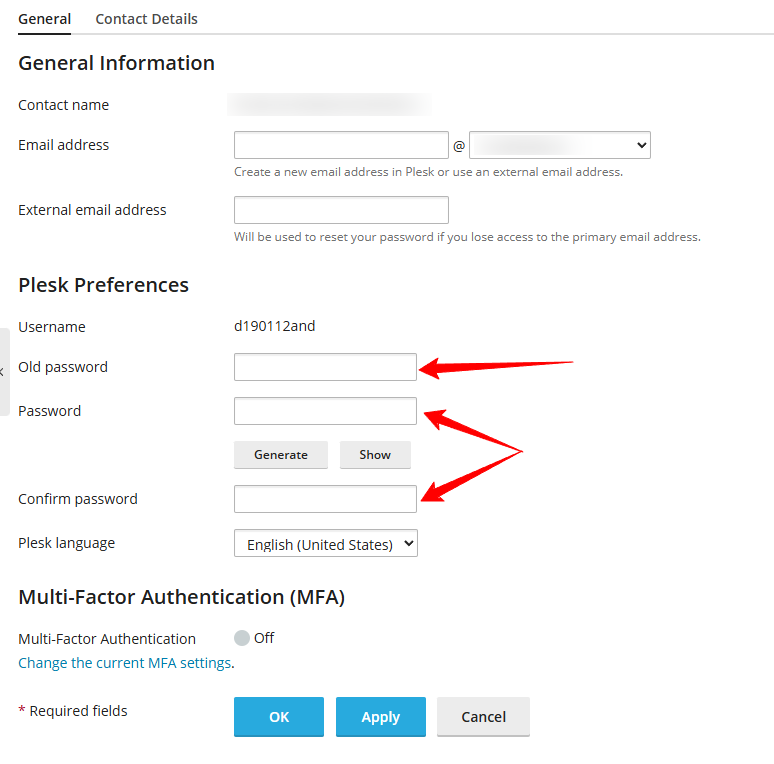Click the Old password field label
This screenshot has width=774, height=764.
[63, 367]
